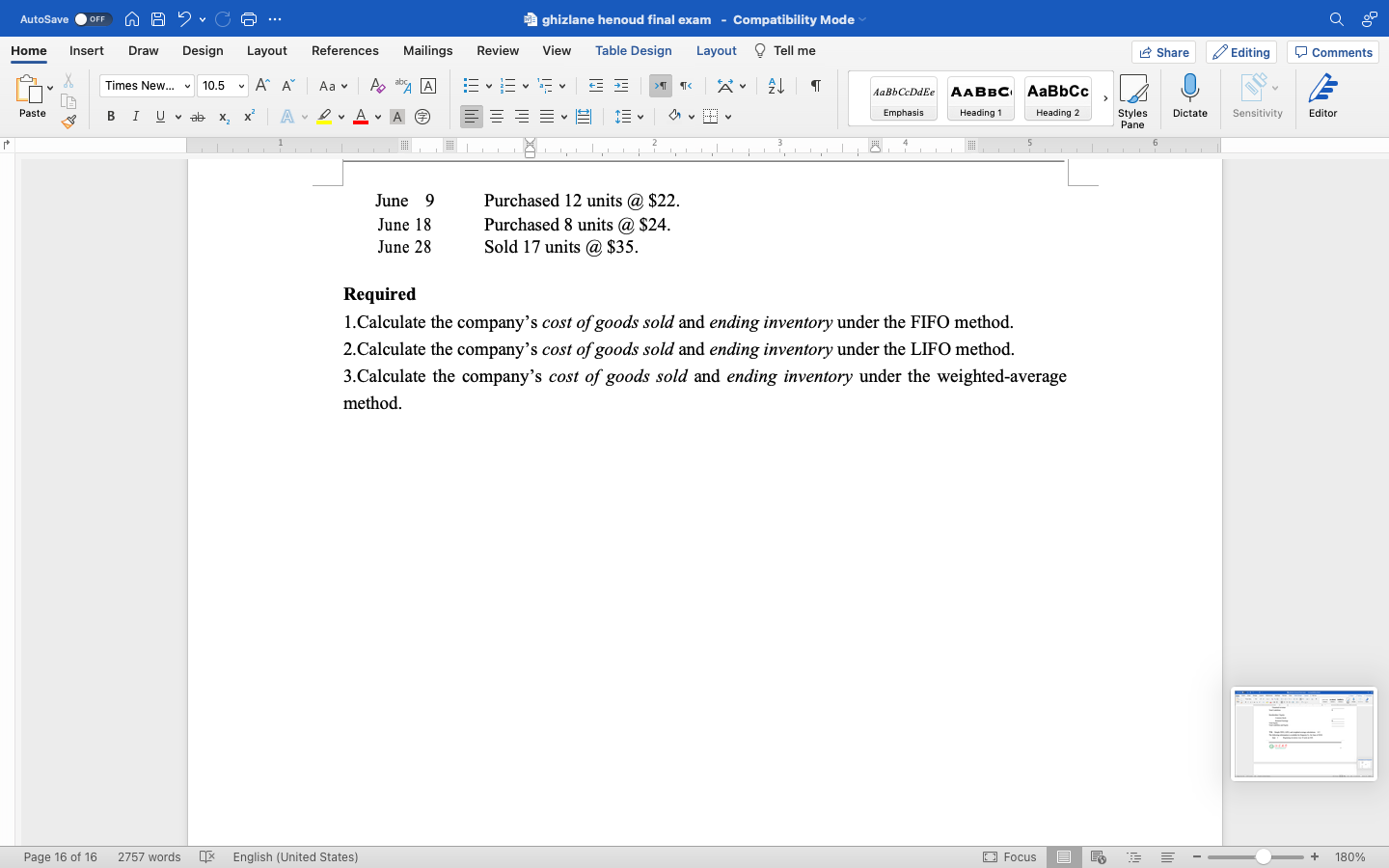Expand the line spacing options
The height and width of the screenshot is (868, 1389).
640,117
